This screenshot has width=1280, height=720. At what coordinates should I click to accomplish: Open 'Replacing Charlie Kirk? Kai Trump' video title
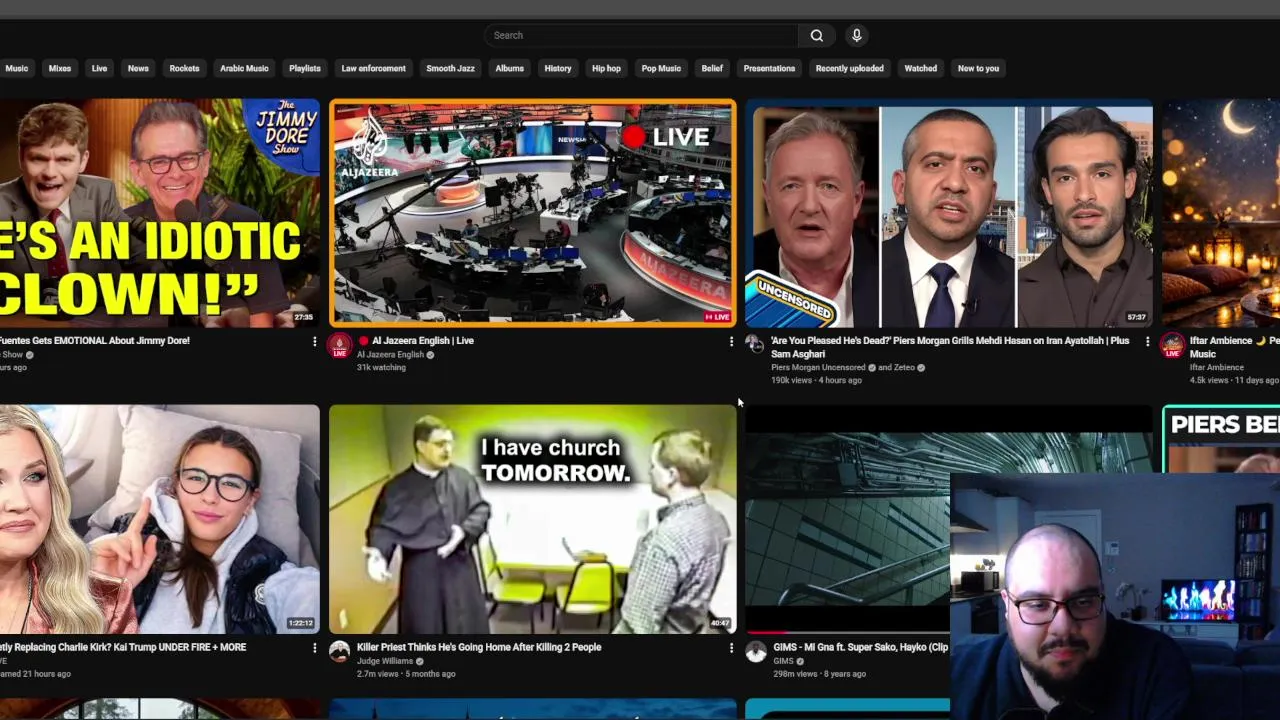(123, 648)
